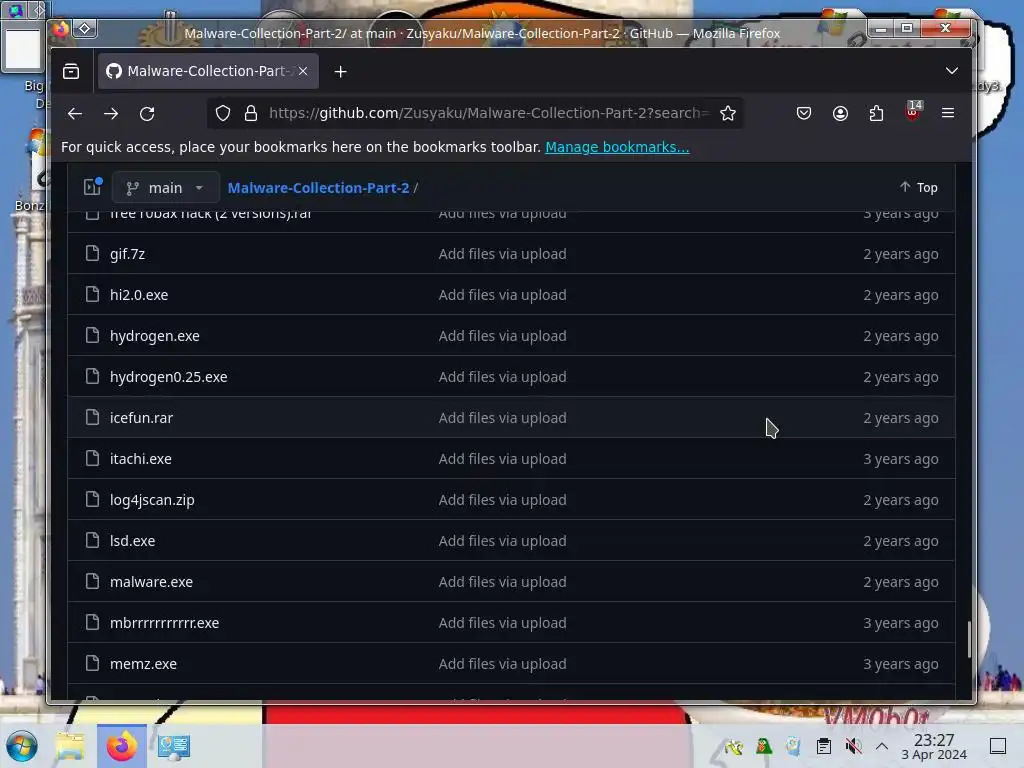Click file icon beside malware.exe
The image size is (1024, 768).
click(92, 581)
